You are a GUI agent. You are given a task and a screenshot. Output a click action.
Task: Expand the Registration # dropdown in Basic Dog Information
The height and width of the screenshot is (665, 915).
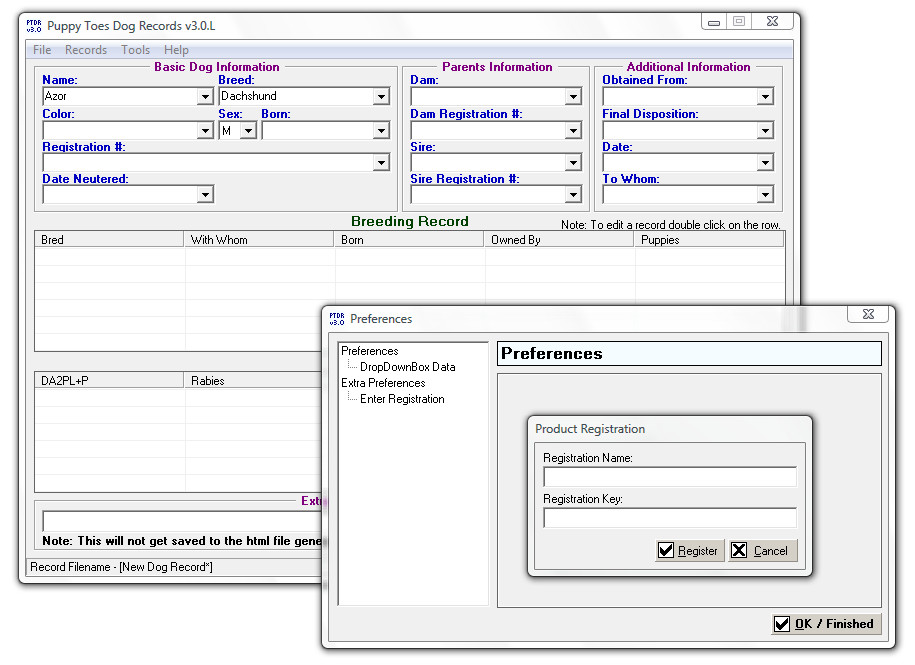[x=381, y=163]
